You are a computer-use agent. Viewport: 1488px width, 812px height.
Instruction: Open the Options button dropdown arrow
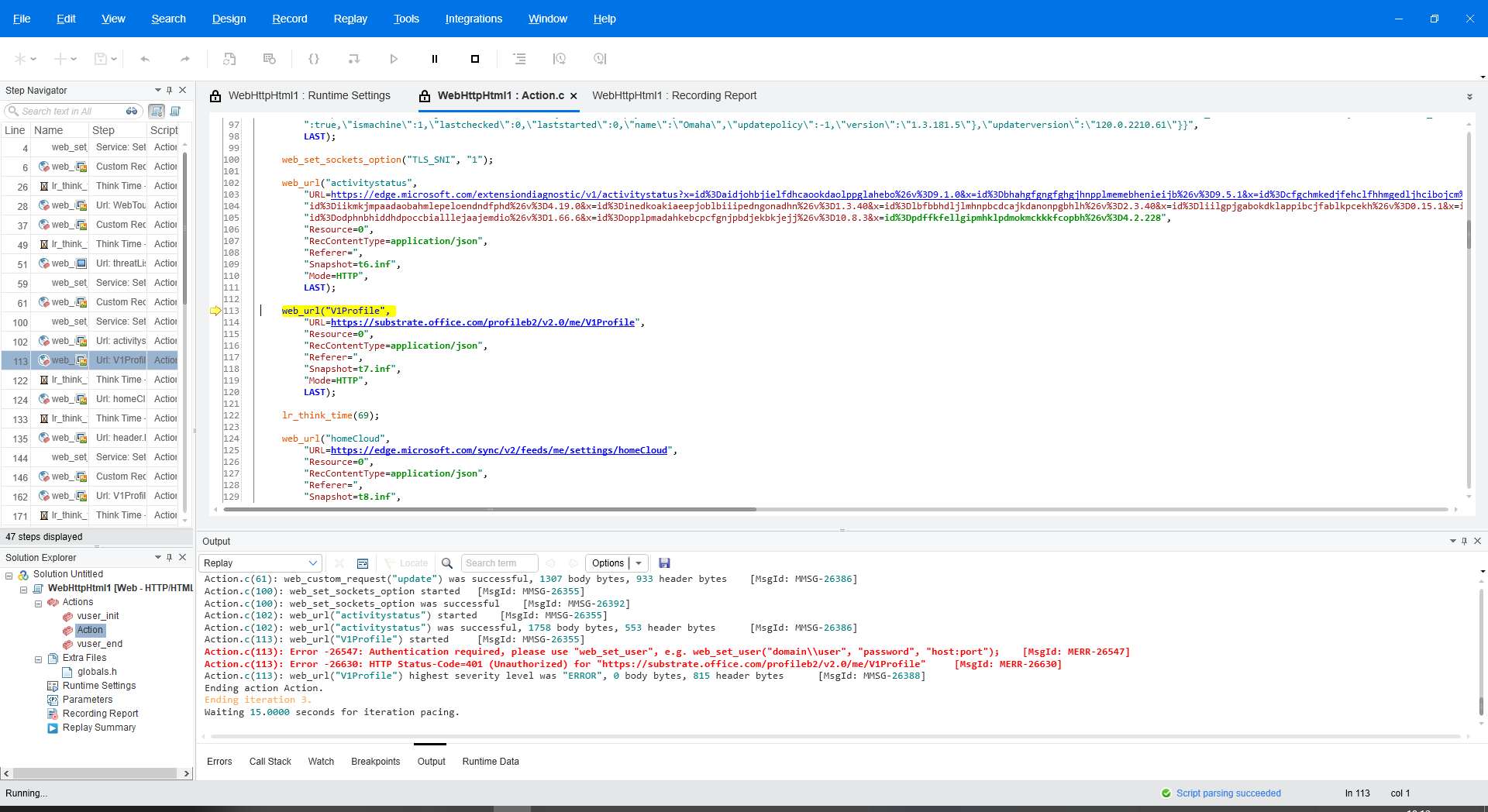point(639,563)
